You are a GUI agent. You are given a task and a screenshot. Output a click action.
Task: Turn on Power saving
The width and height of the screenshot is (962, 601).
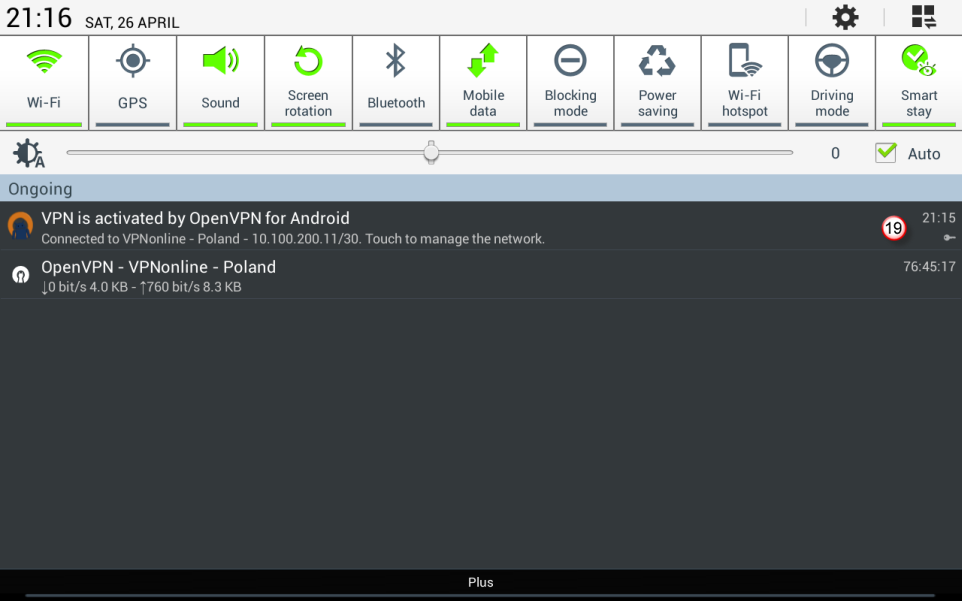(x=658, y=82)
